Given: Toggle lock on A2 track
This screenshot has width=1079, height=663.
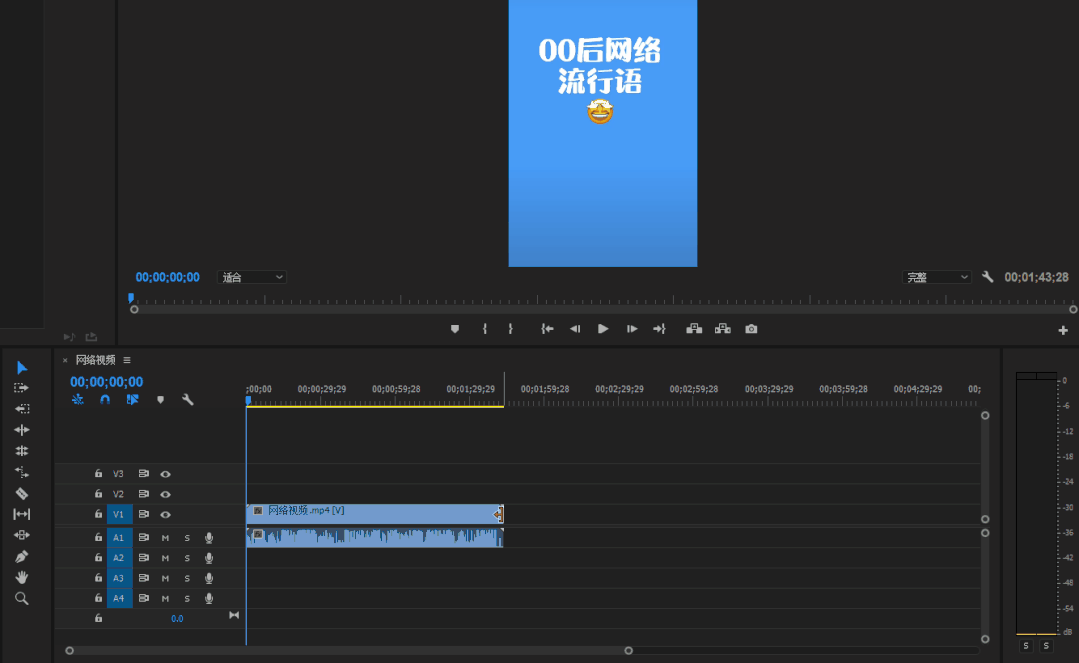Looking at the screenshot, I should (98, 558).
